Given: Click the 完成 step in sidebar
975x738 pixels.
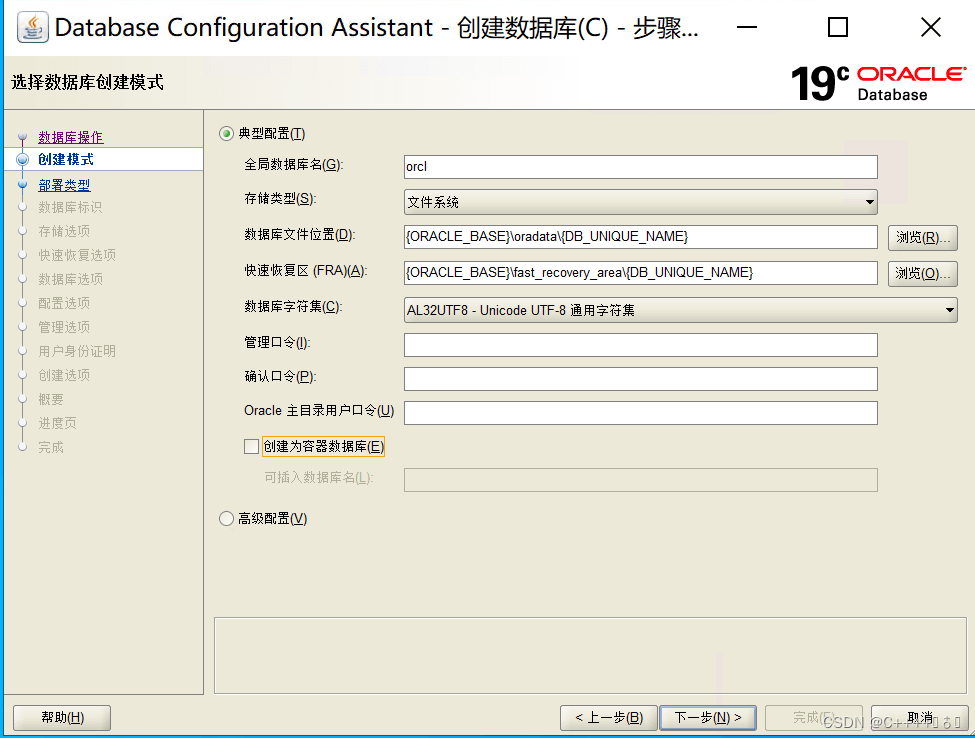Looking at the screenshot, I should (51, 448).
